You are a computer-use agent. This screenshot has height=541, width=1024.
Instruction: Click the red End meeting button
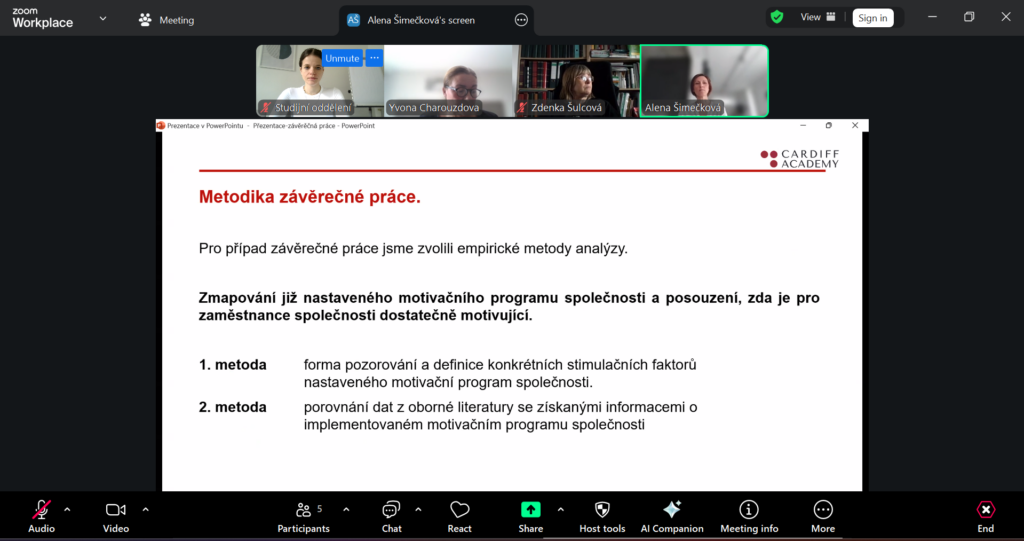pos(985,516)
